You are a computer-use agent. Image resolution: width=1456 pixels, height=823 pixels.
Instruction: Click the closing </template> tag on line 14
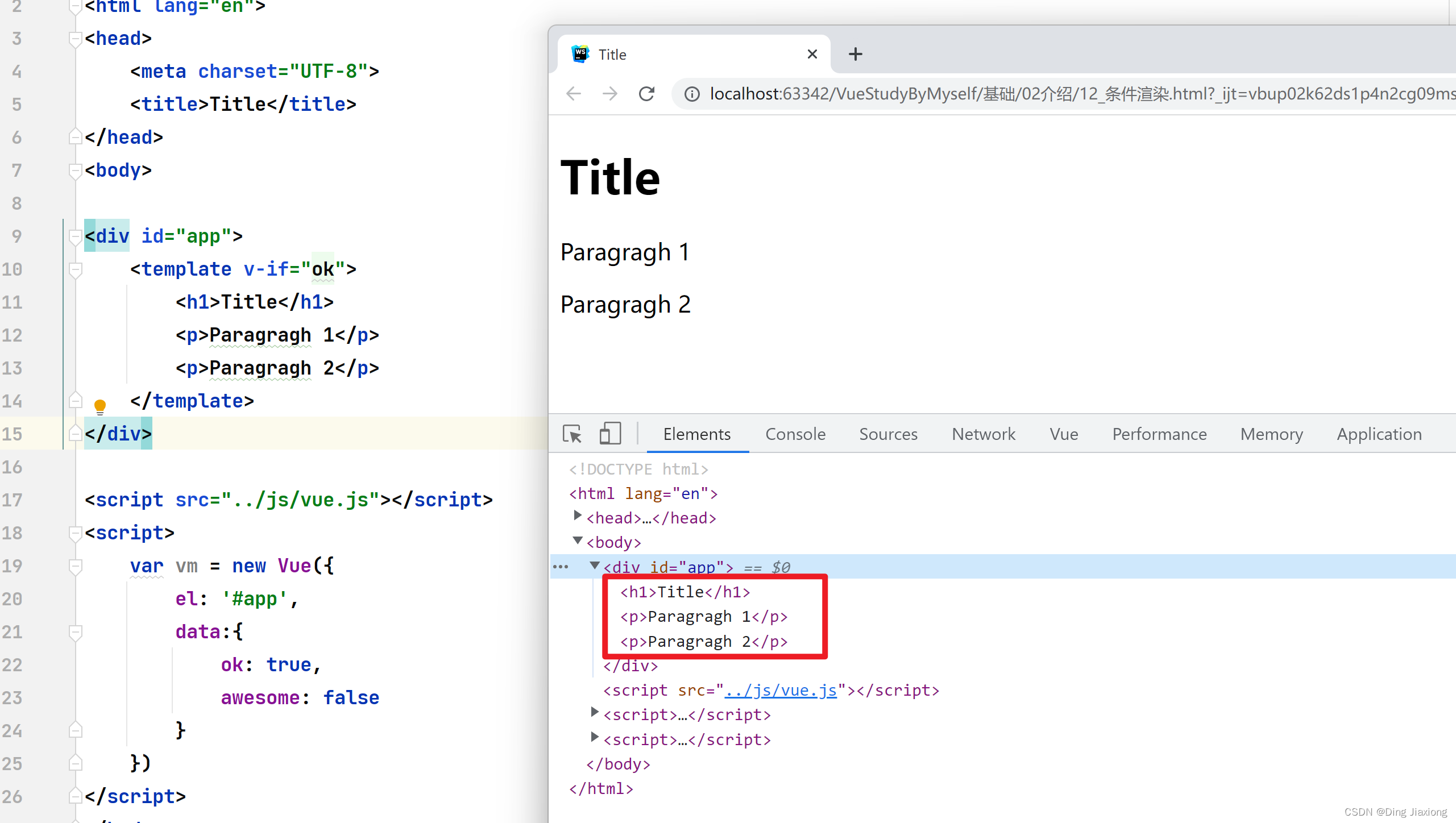pyautogui.click(x=192, y=401)
